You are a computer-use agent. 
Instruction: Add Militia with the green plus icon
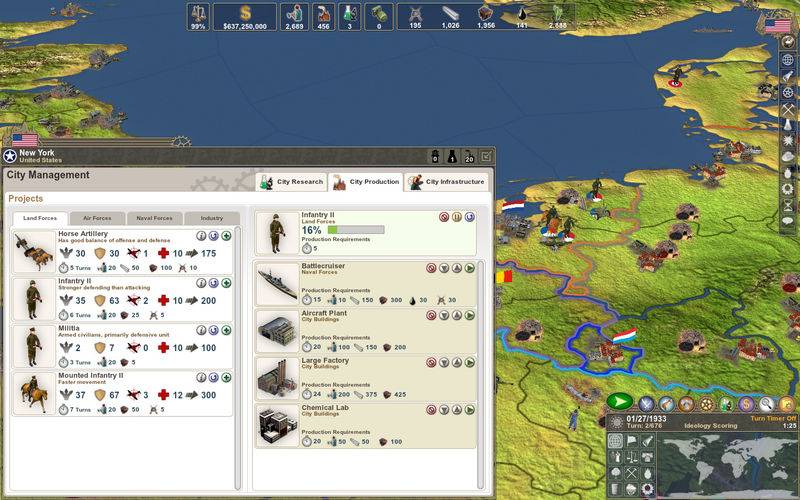(x=226, y=330)
